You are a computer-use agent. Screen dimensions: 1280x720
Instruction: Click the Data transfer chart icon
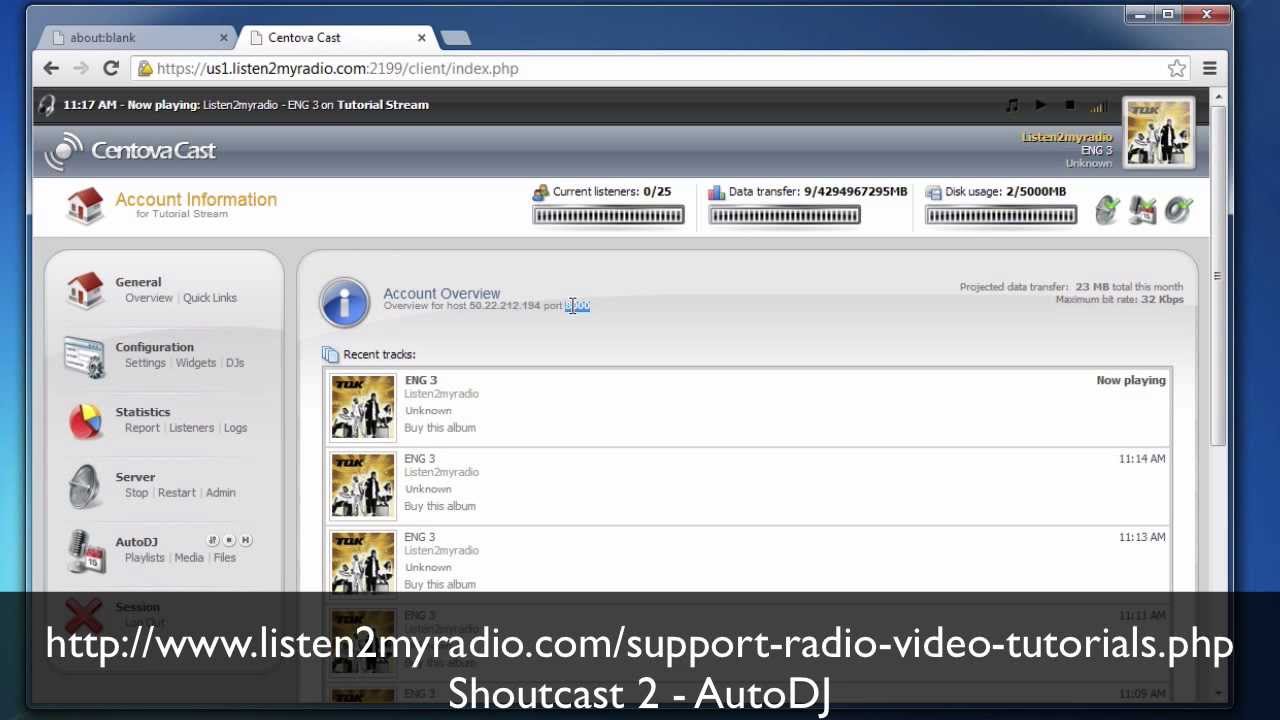click(x=717, y=192)
